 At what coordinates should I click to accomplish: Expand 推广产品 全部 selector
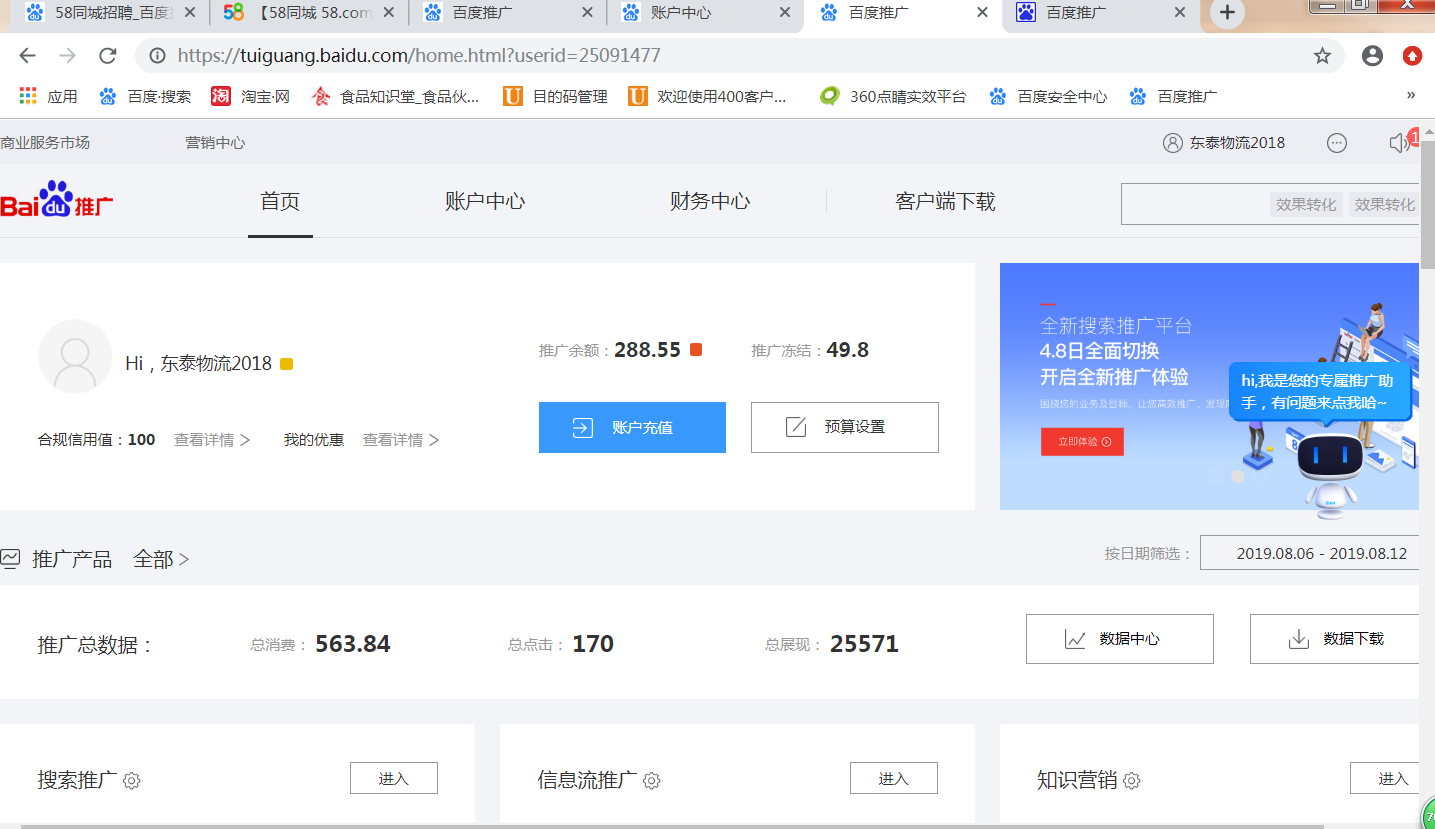click(161, 559)
